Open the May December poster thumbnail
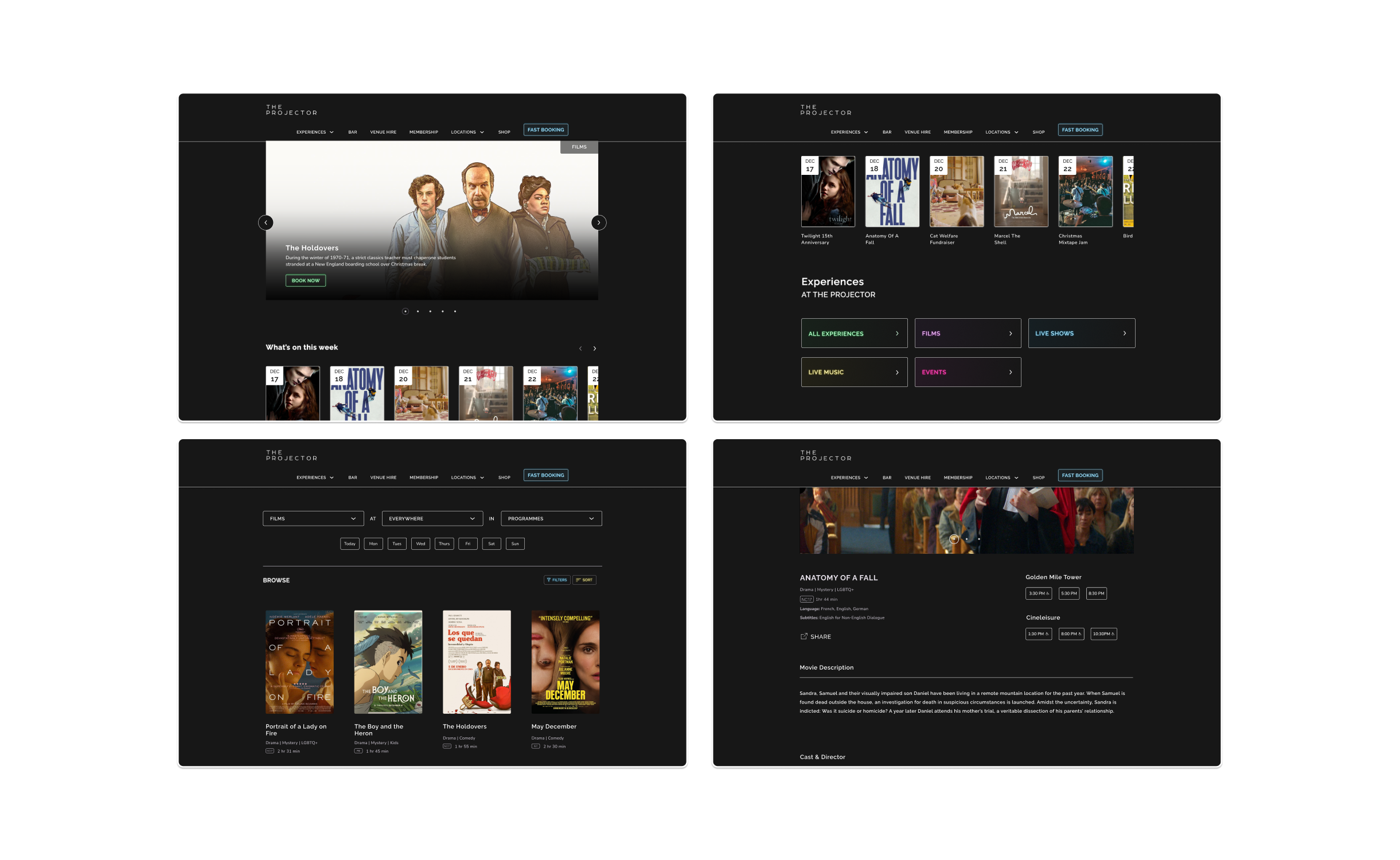Image resolution: width=1400 pixels, height=860 pixels. [x=565, y=662]
